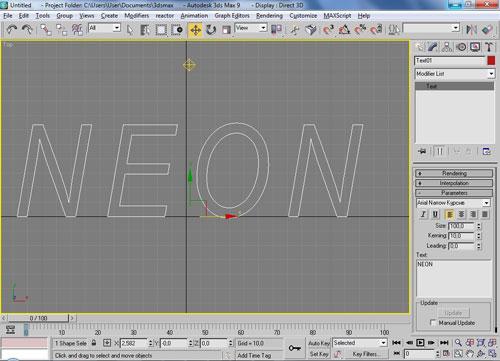Image resolution: width=500 pixels, height=361 pixels.
Task: Click the Redo arrow in the main toolbar
Action: click(27, 30)
